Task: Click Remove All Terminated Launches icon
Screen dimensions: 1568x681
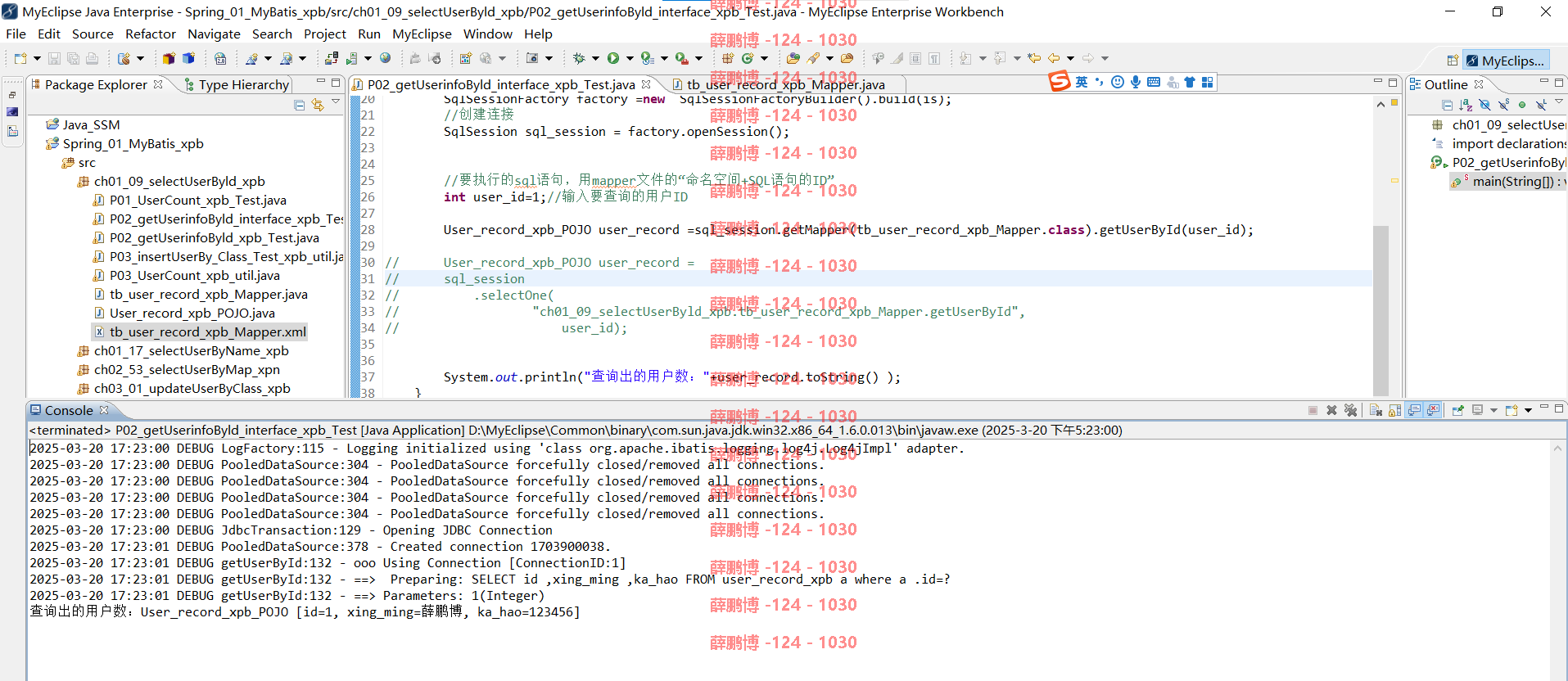Action: [x=1351, y=410]
